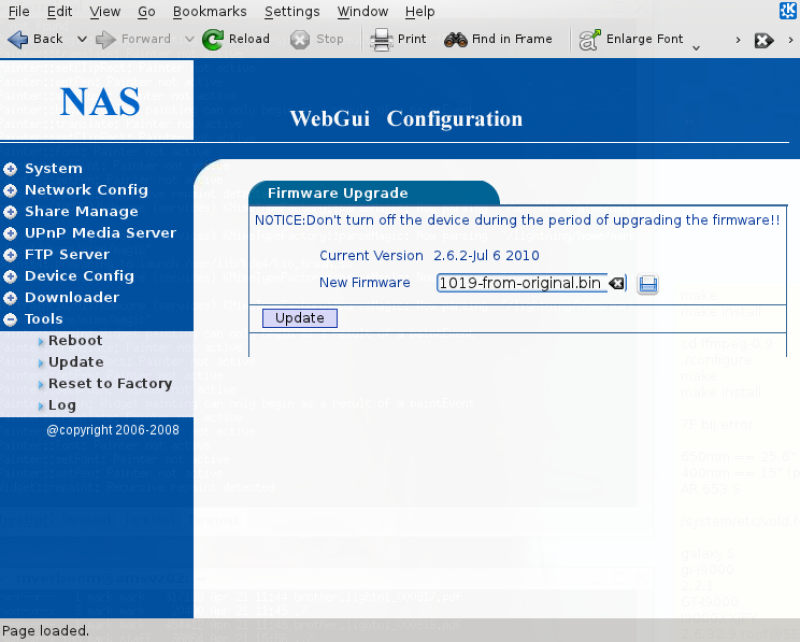Expand UPnP Media Server plus icon

point(10,233)
